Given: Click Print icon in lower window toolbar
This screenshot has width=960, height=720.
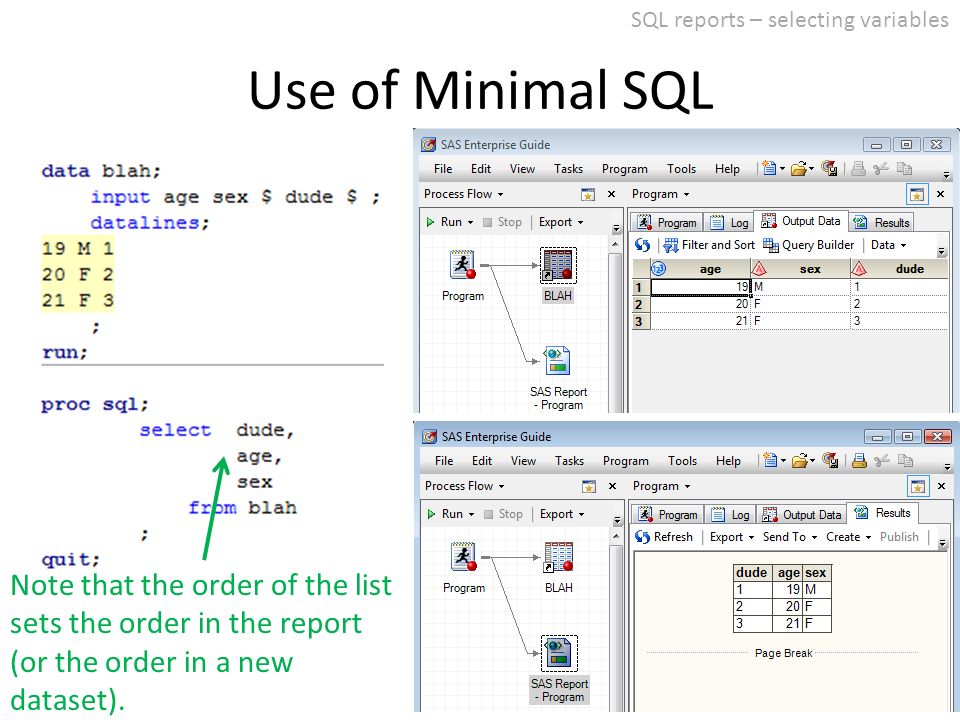Looking at the screenshot, I should pyautogui.click(x=860, y=461).
